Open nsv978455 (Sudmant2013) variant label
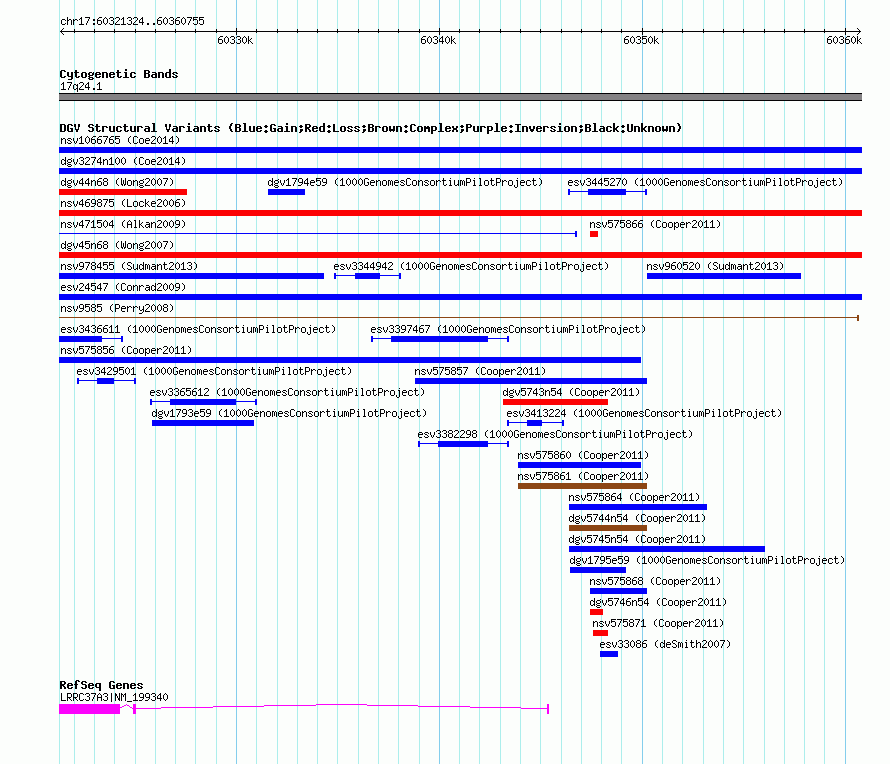 point(129,266)
